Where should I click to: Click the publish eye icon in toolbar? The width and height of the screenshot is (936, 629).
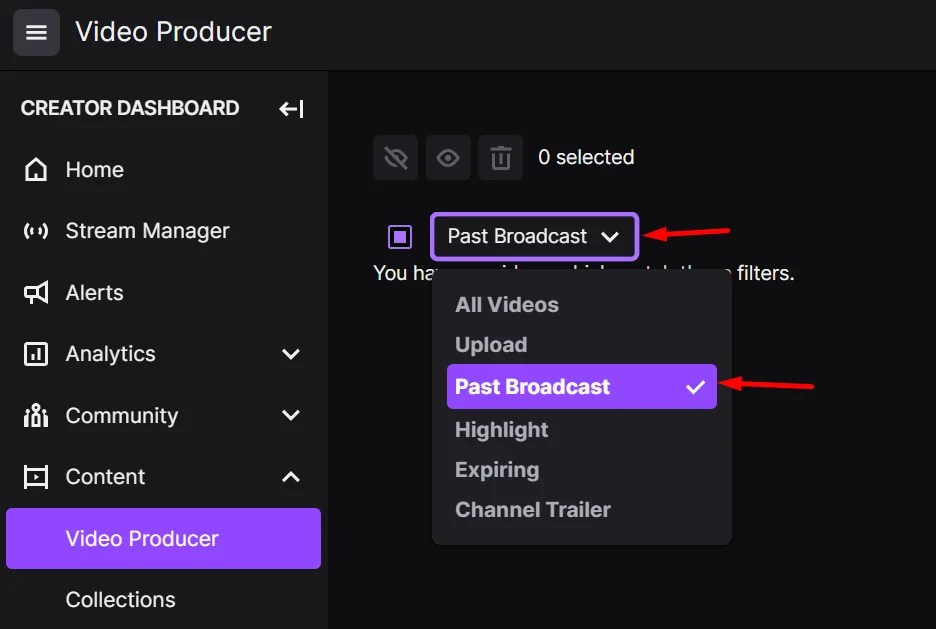tap(448, 157)
